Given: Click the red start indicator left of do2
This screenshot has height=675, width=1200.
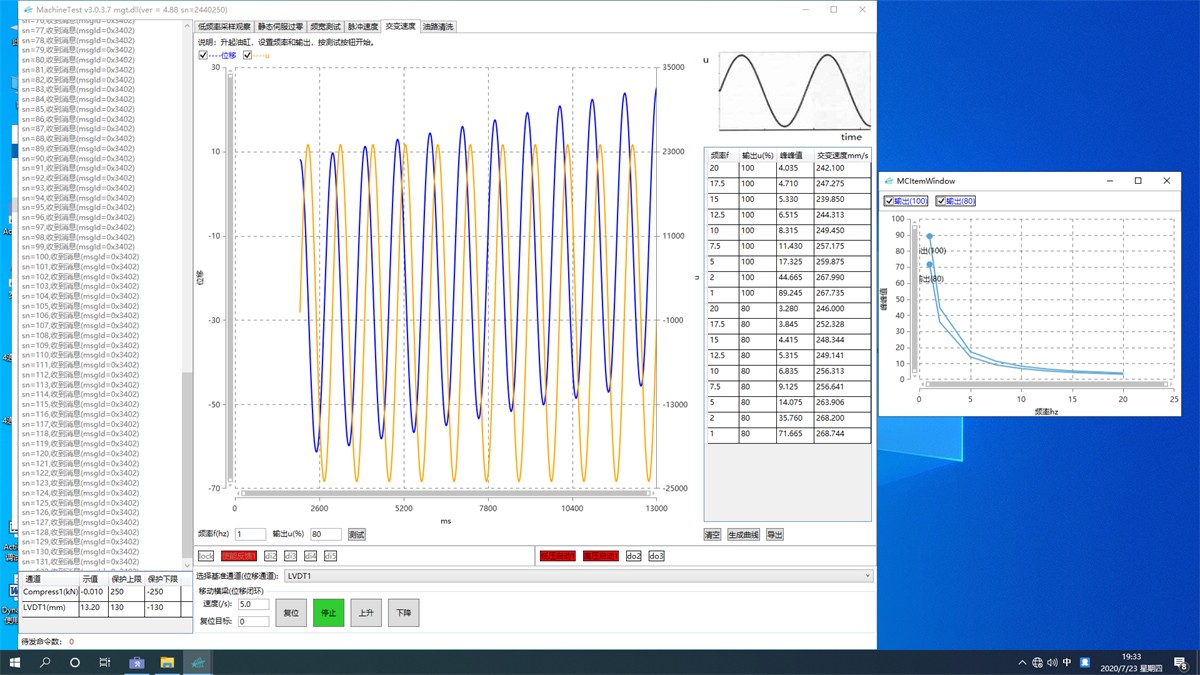Looking at the screenshot, I should 600,556.
